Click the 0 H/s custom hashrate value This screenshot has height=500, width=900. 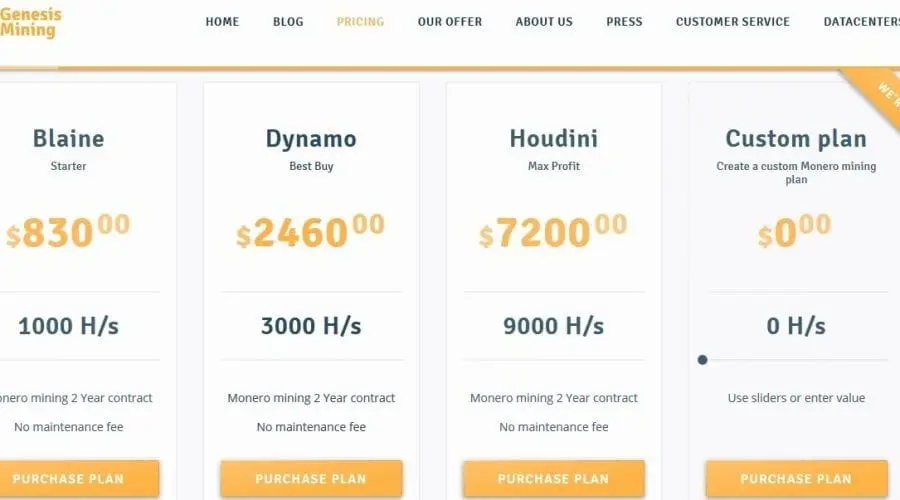click(x=796, y=326)
